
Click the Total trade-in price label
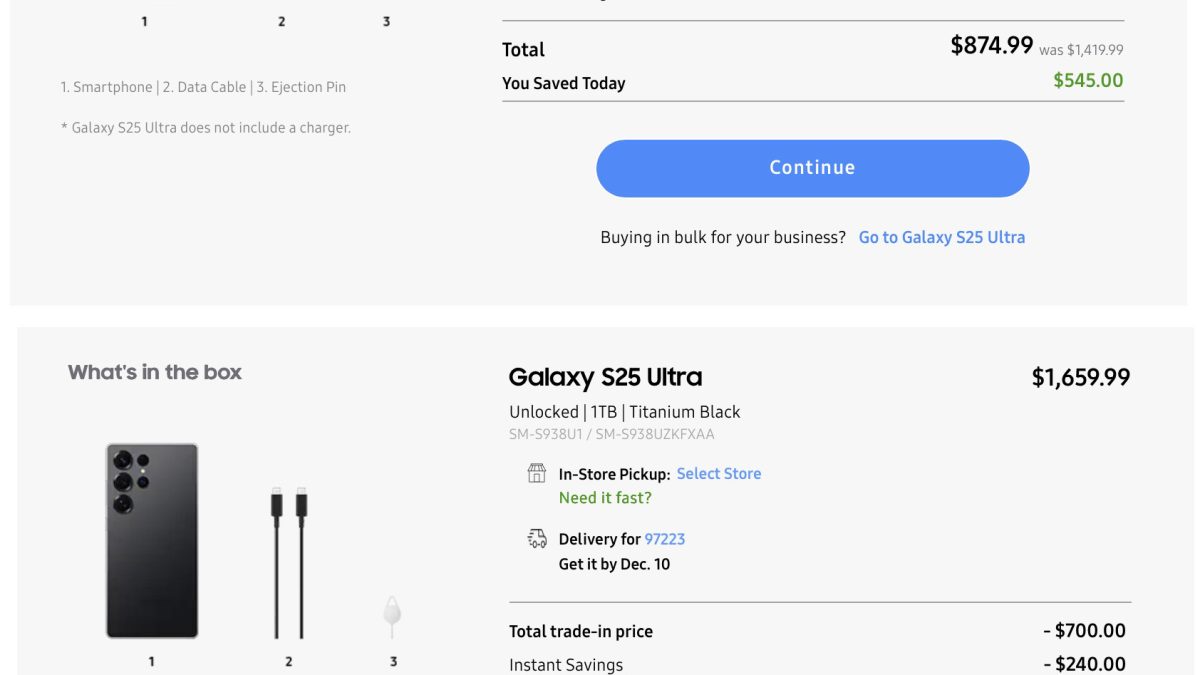[580, 631]
